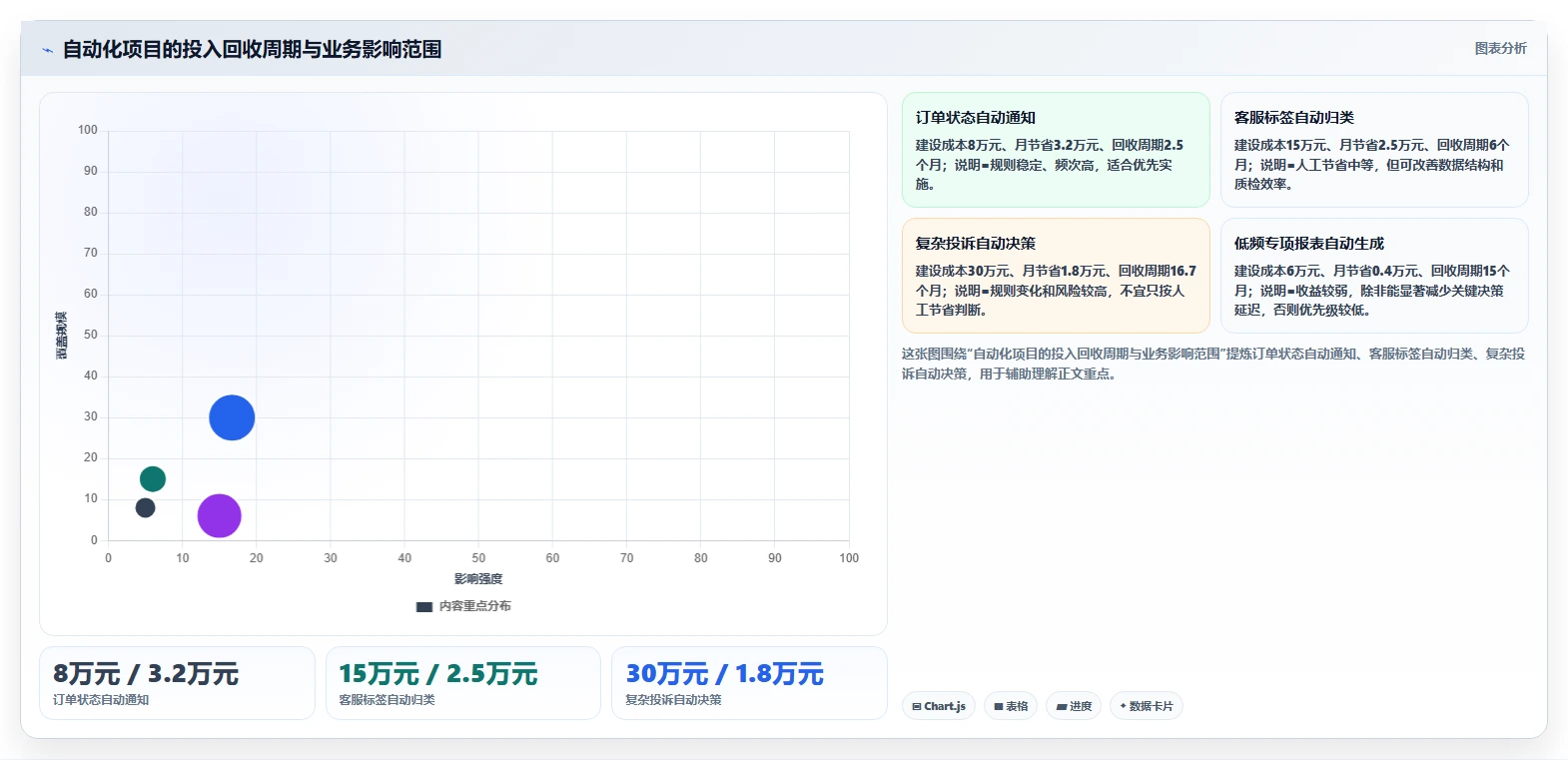Click the page title 自动化项目的投入回收周期与业务影响范围
Viewport: 1568px width, 760px height.
252,49
